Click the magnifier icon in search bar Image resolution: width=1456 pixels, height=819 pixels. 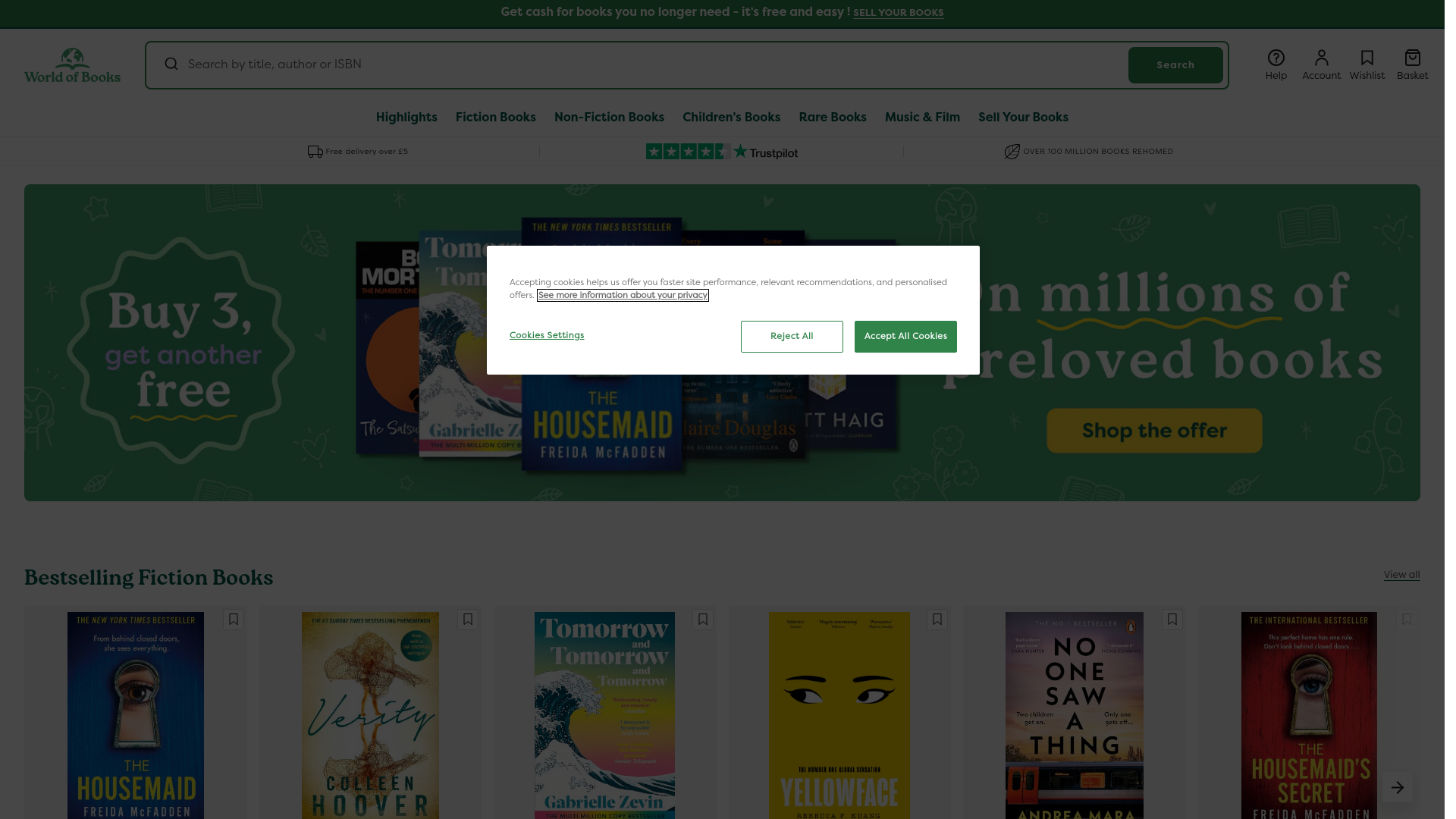pyautogui.click(x=172, y=64)
